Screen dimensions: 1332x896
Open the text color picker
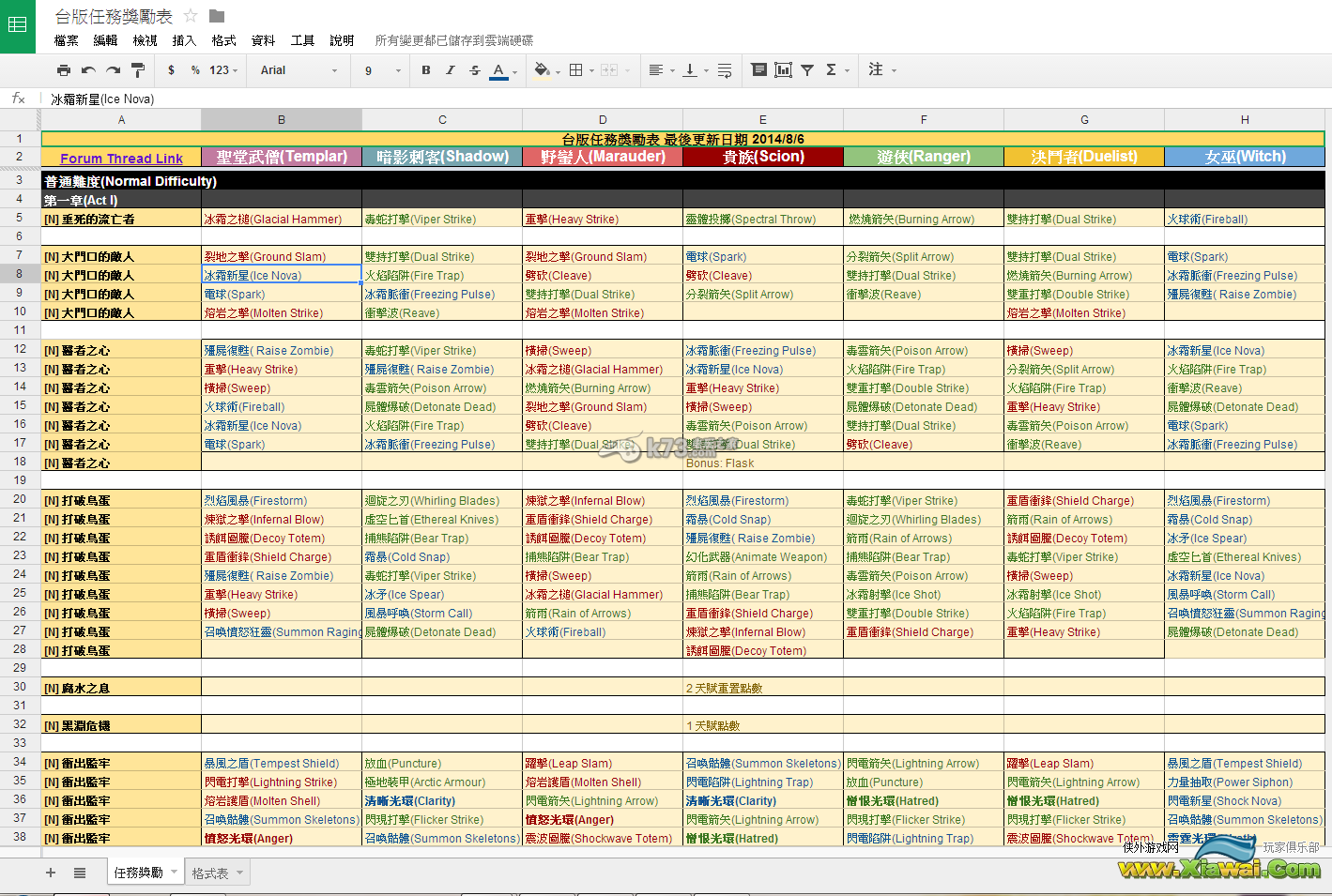coord(504,70)
